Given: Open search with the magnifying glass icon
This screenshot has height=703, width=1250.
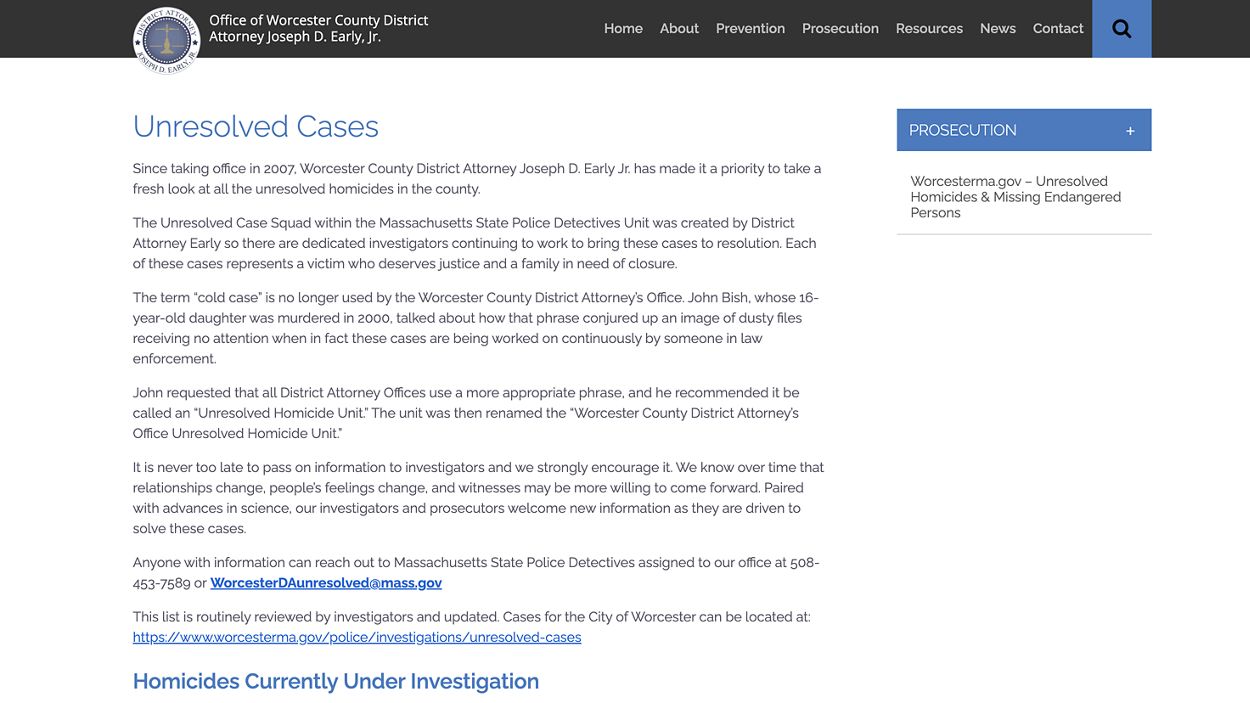Looking at the screenshot, I should [x=1121, y=29].
